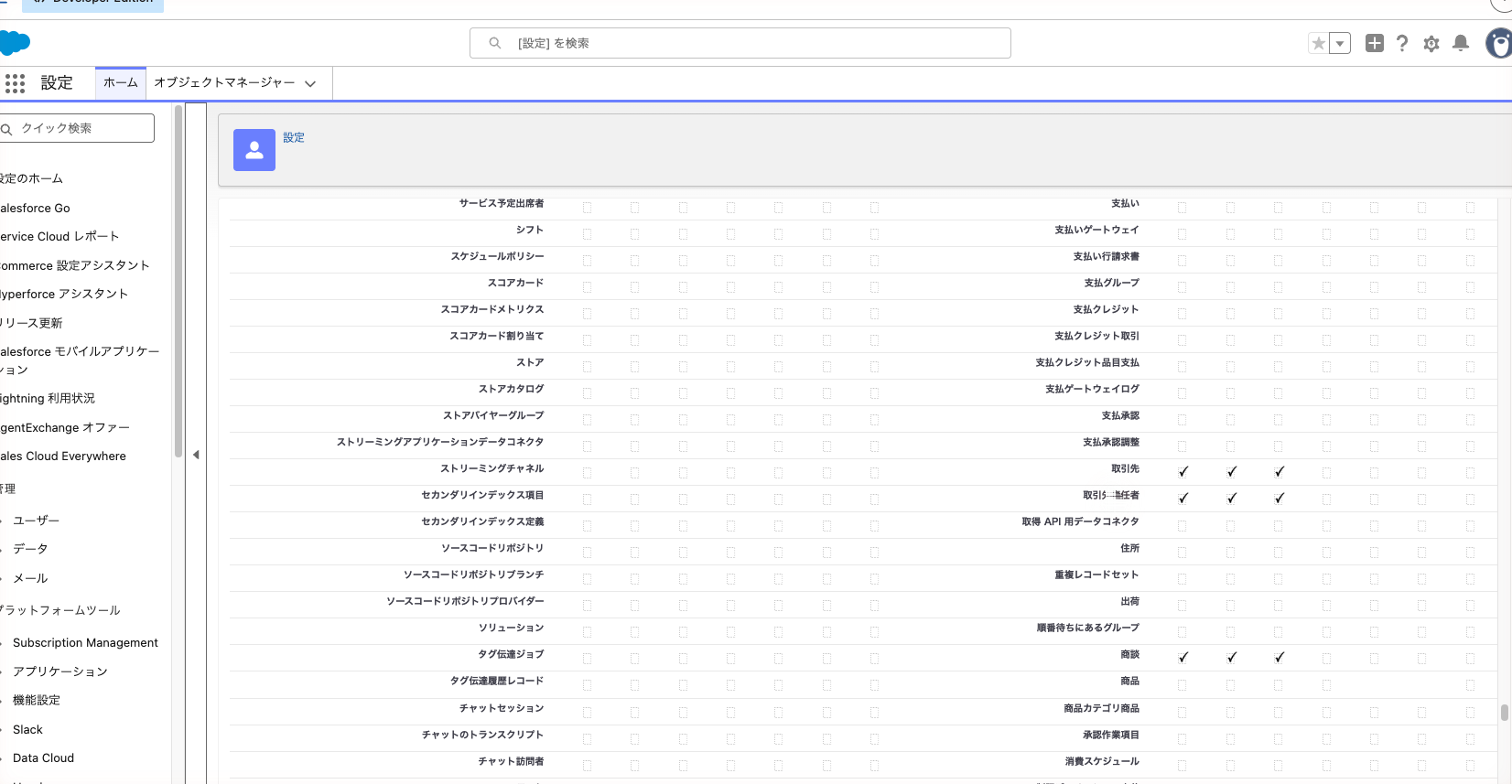Open the Sales Cloud Everywhere link
Viewport: 1512px width, 784px height.
tap(63, 456)
